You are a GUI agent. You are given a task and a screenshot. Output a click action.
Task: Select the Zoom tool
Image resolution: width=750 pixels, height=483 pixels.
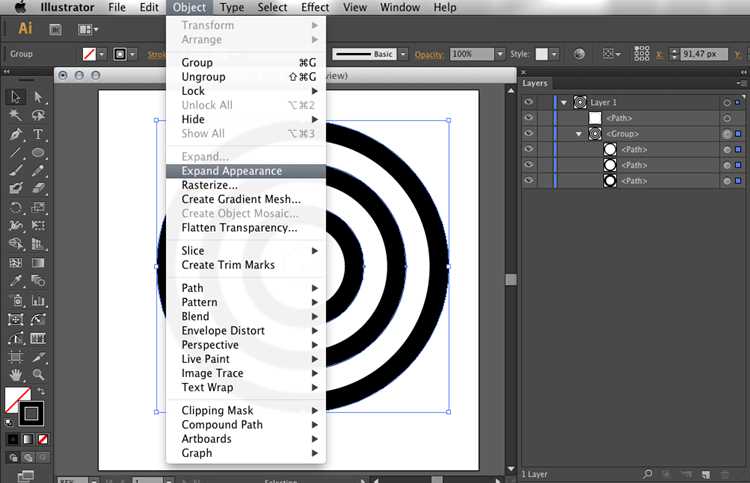[x=38, y=375]
